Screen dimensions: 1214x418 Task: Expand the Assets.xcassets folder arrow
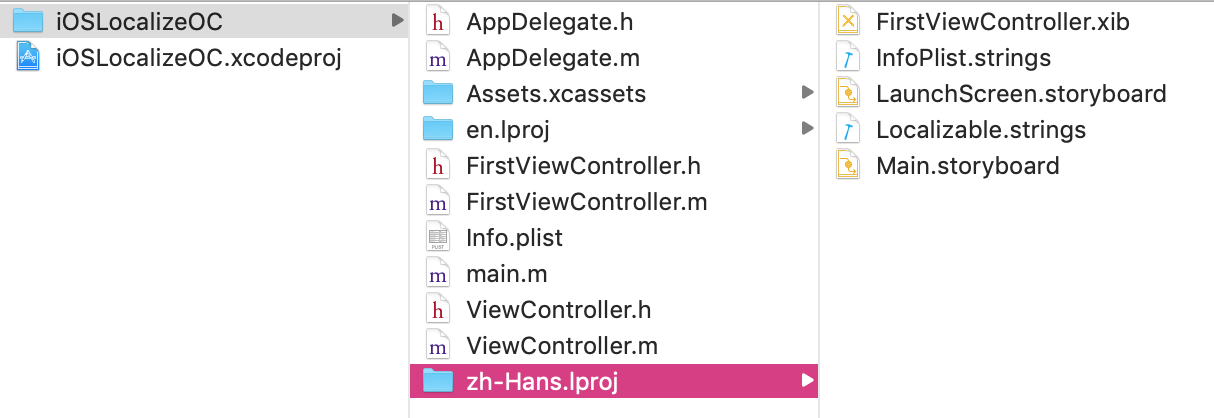[807, 93]
